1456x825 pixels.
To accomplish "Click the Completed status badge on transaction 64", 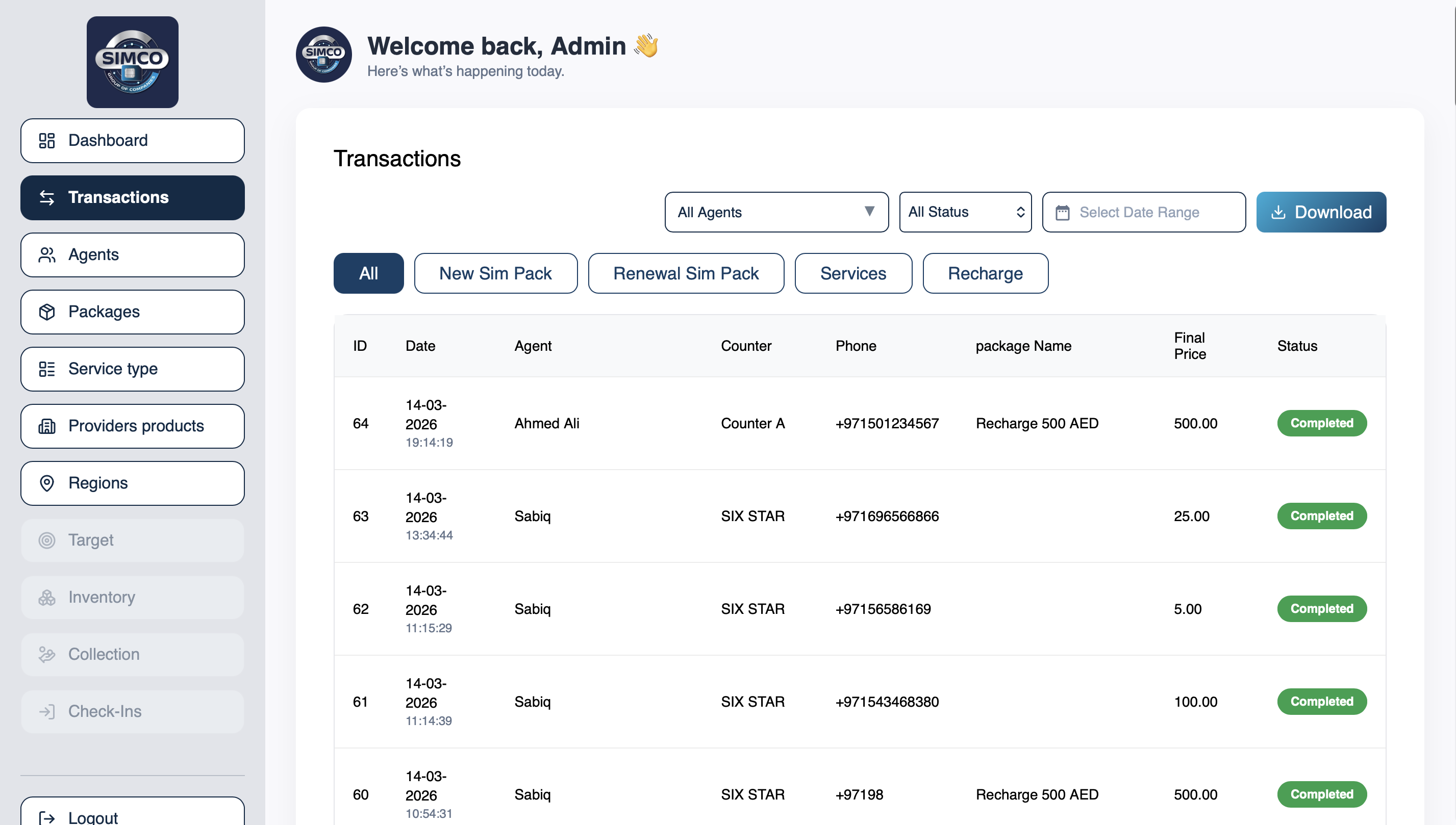I will (x=1322, y=423).
